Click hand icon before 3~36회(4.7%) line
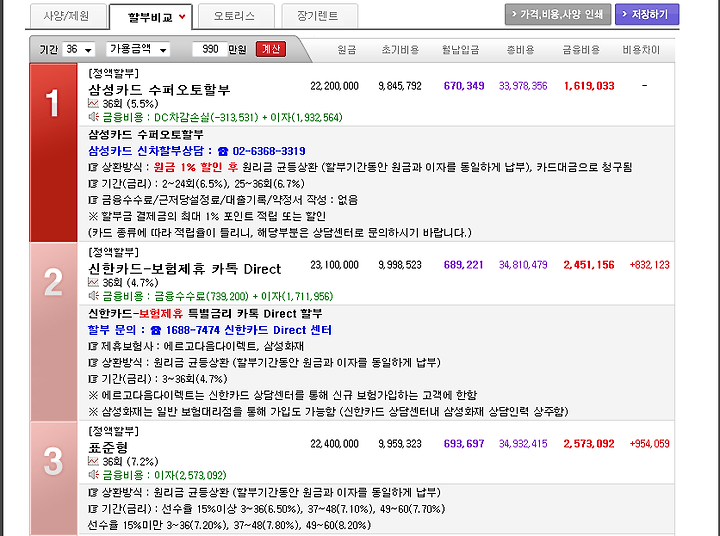This screenshot has height=536, width=720. [x=93, y=379]
